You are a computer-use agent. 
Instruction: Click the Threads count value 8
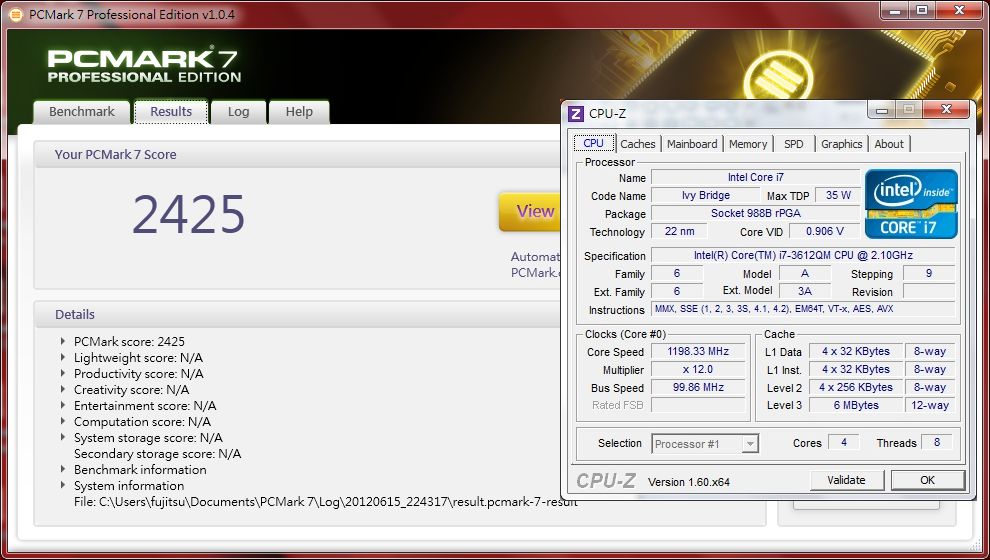(937, 443)
